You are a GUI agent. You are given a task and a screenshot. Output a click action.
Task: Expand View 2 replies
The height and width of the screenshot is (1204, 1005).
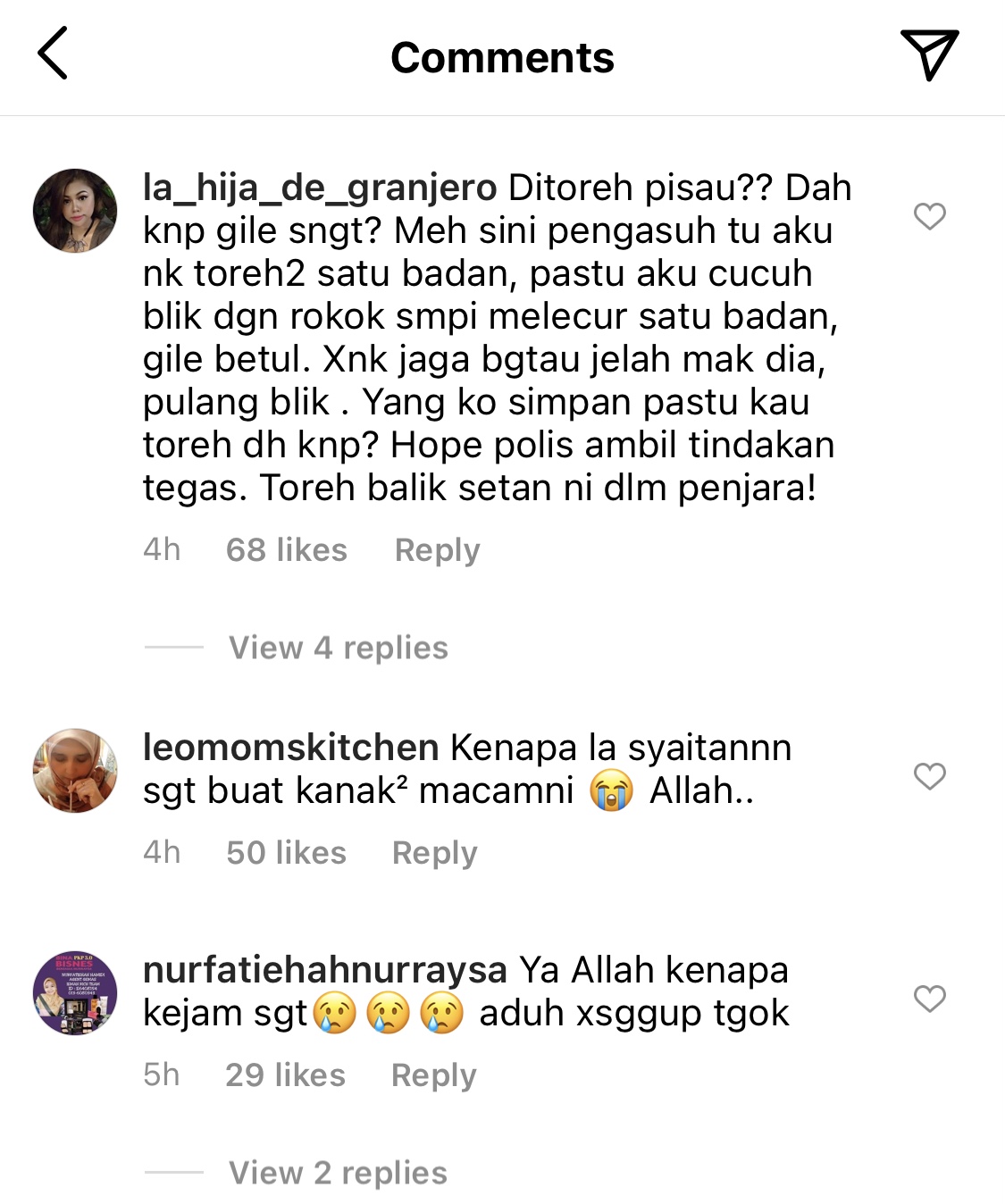point(338,1173)
